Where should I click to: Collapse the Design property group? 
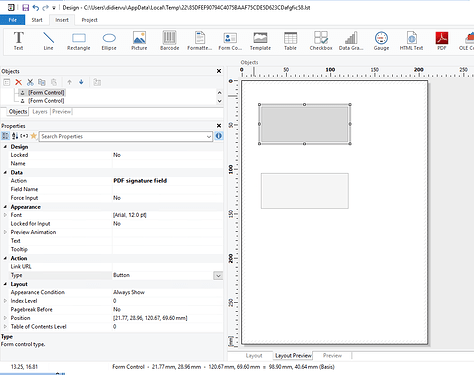5,147
